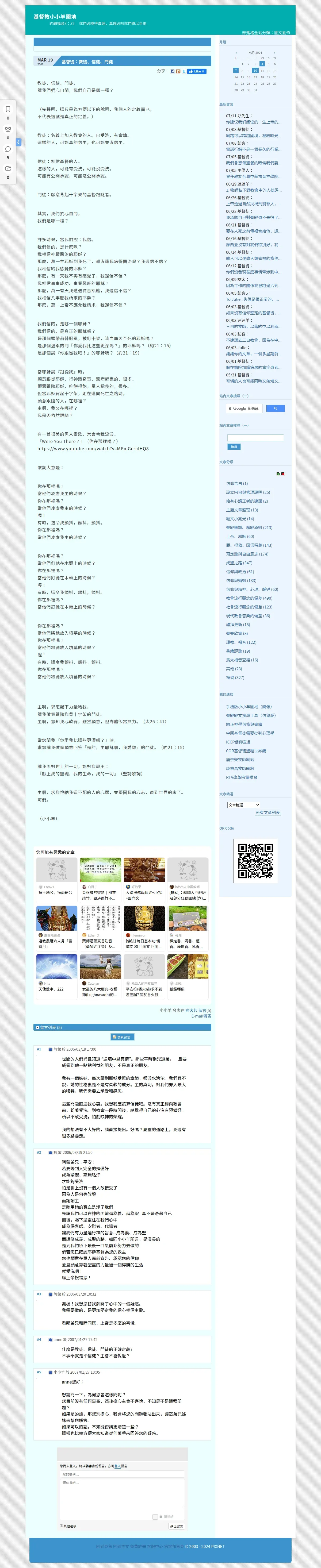Click the bookmark icon in floating sidebar
Image resolution: width=321 pixels, height=1568 pixels.
8,110
